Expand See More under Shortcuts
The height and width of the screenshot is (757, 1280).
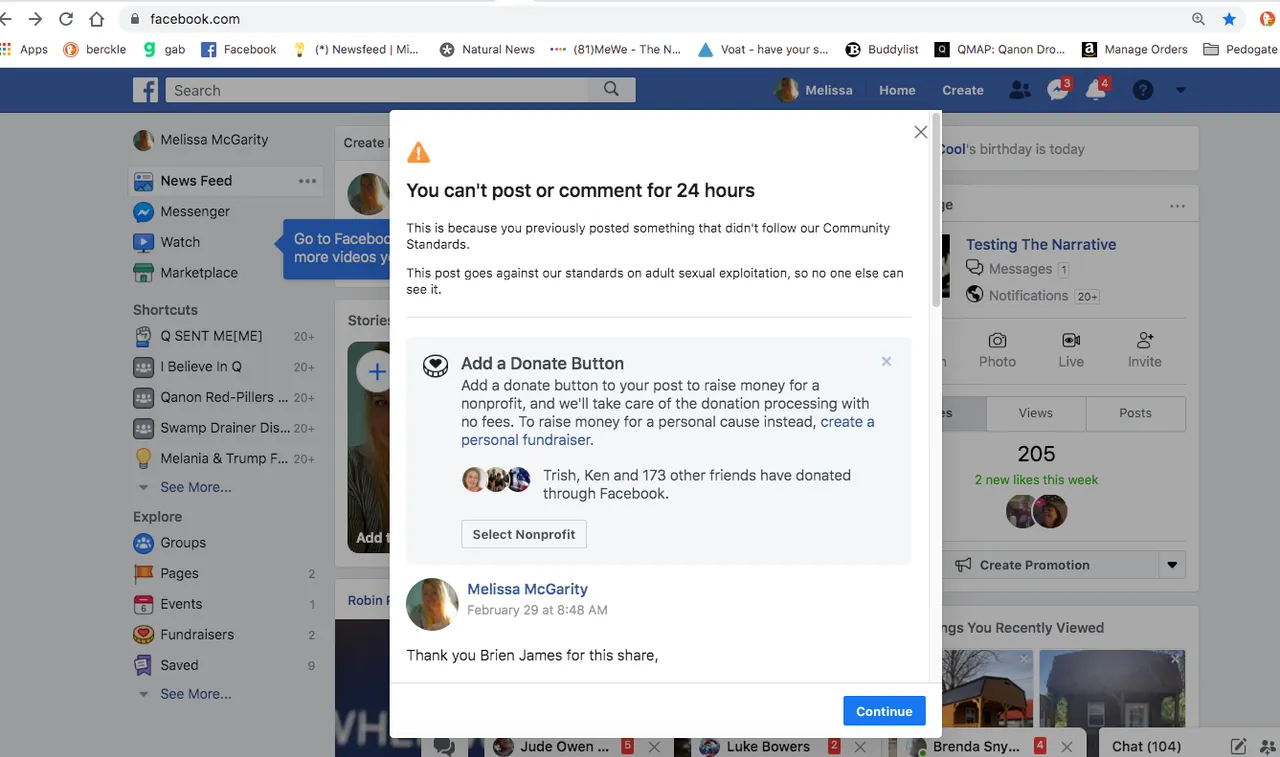coord(195,487)
